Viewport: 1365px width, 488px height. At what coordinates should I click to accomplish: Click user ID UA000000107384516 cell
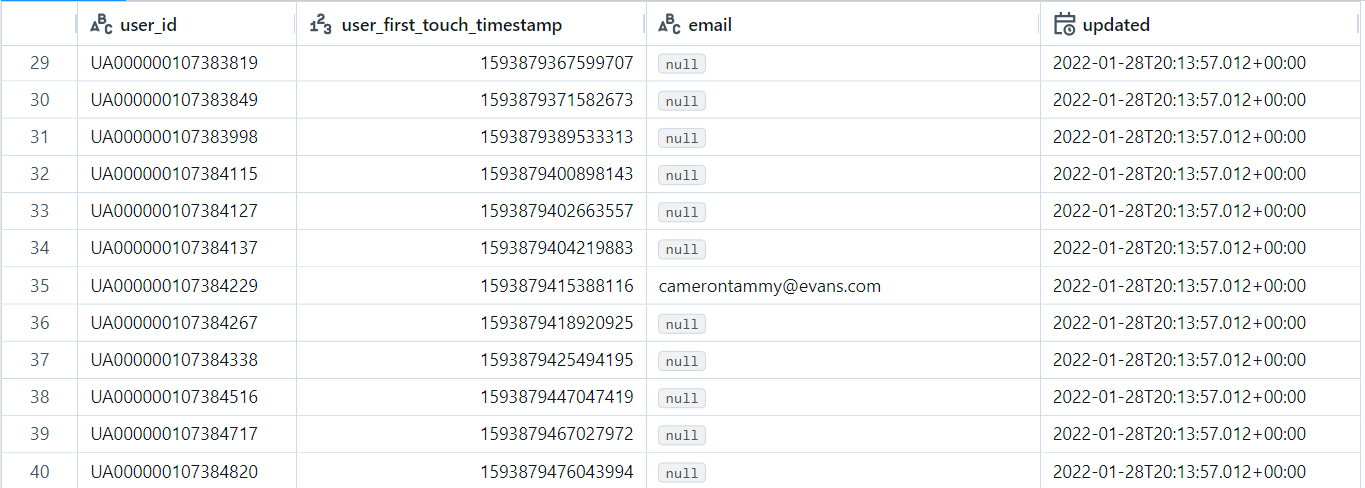[174, 398]
